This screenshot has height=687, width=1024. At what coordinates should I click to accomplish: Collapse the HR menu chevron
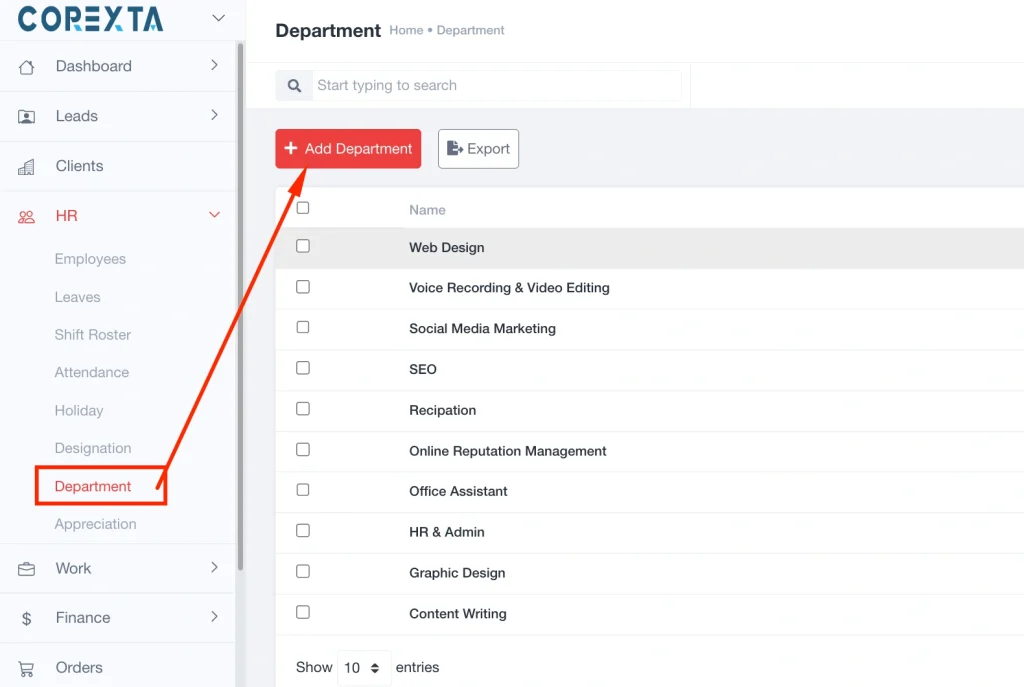[x=214, y=215]
